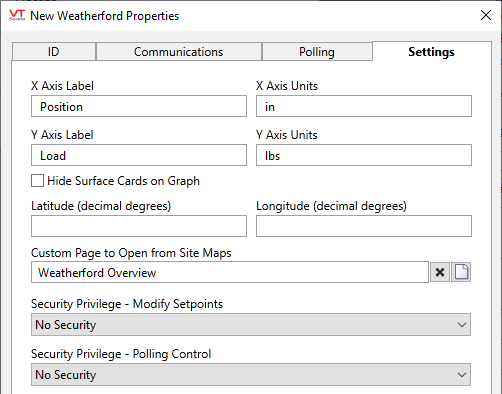This screenshot has height=394, width=502.
Task: Click the X Axis Units field containing in
Action: pos(364,106)
